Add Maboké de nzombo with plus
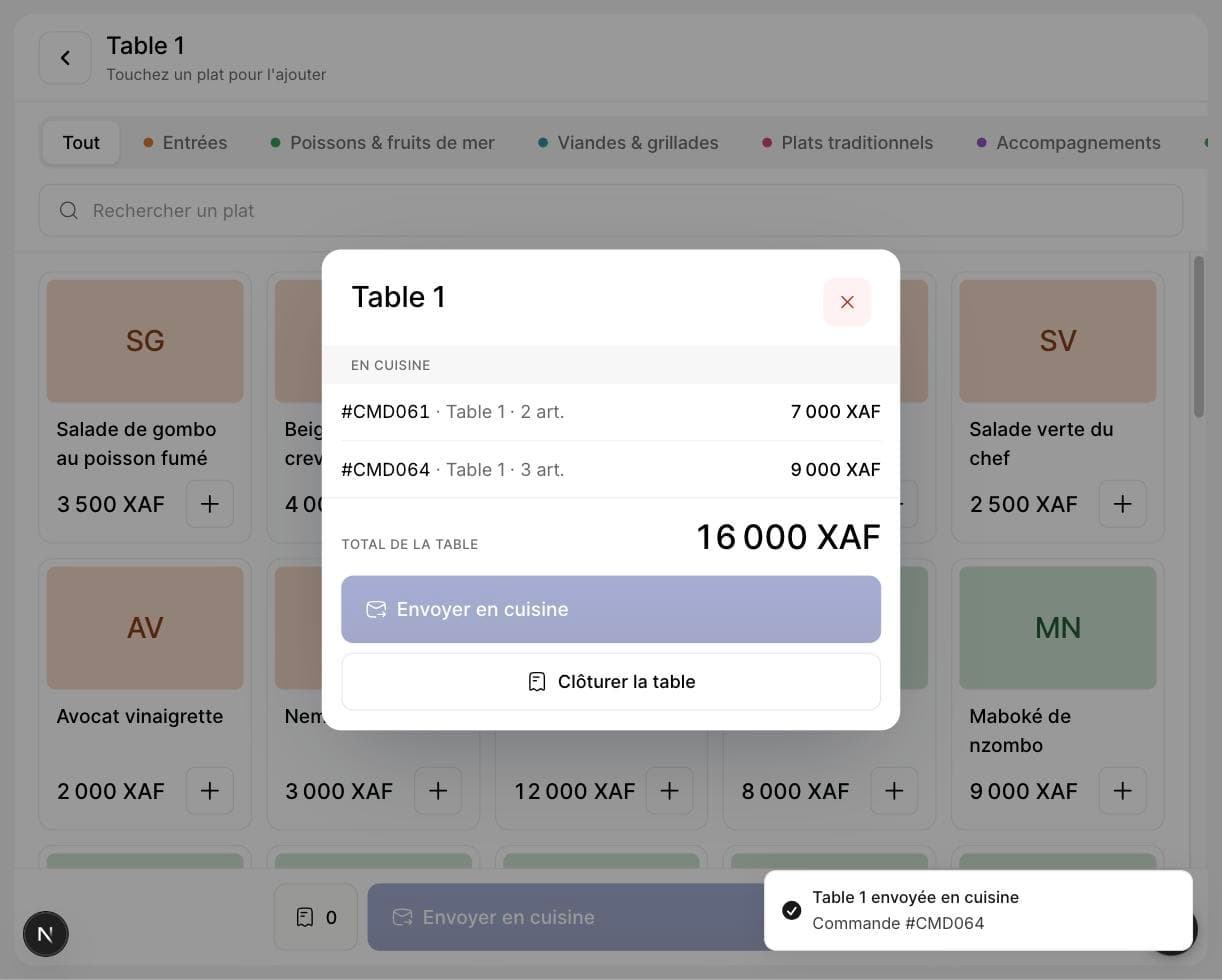 pyautogui.click(x=1123, y=791)
